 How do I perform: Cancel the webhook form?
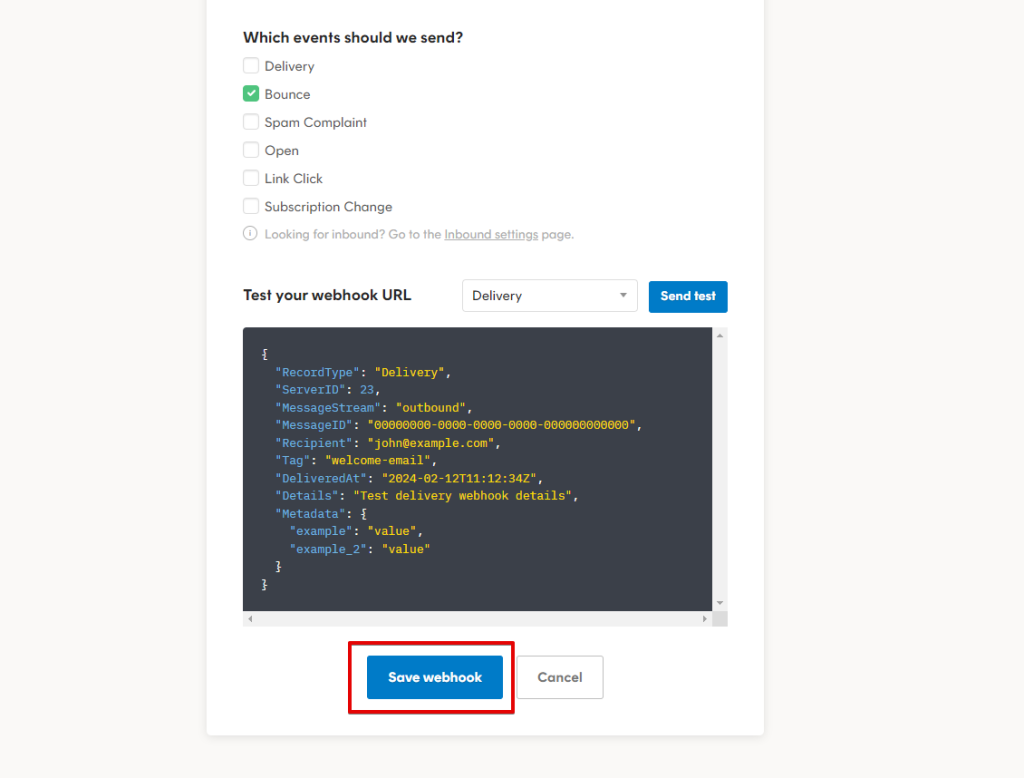[x=559, y=677]
